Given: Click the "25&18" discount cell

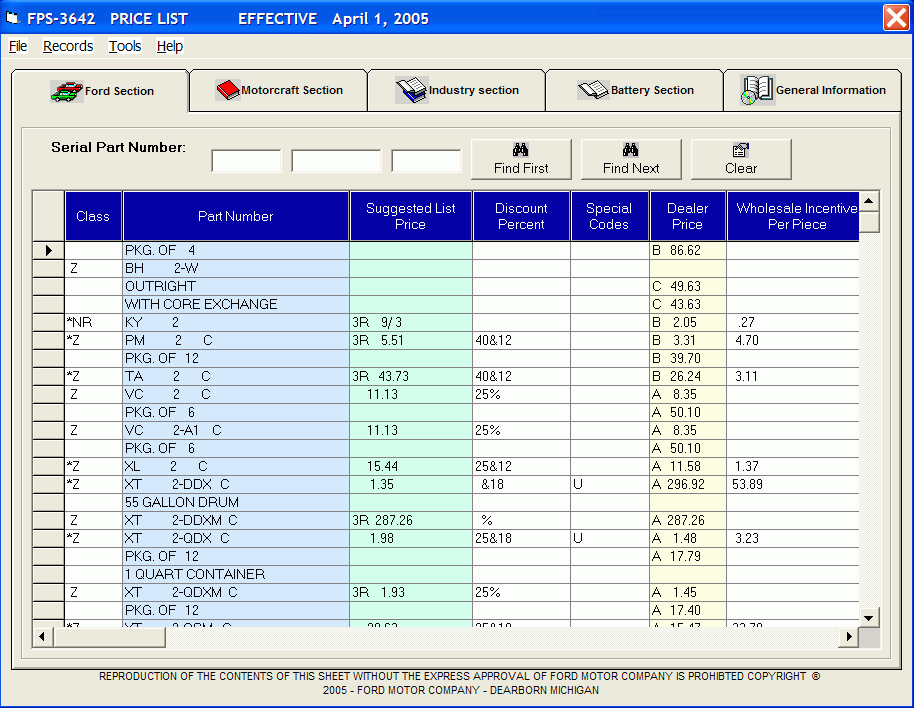Looking at the screenshot, I should pyautogui.click(x=521, y=538).
